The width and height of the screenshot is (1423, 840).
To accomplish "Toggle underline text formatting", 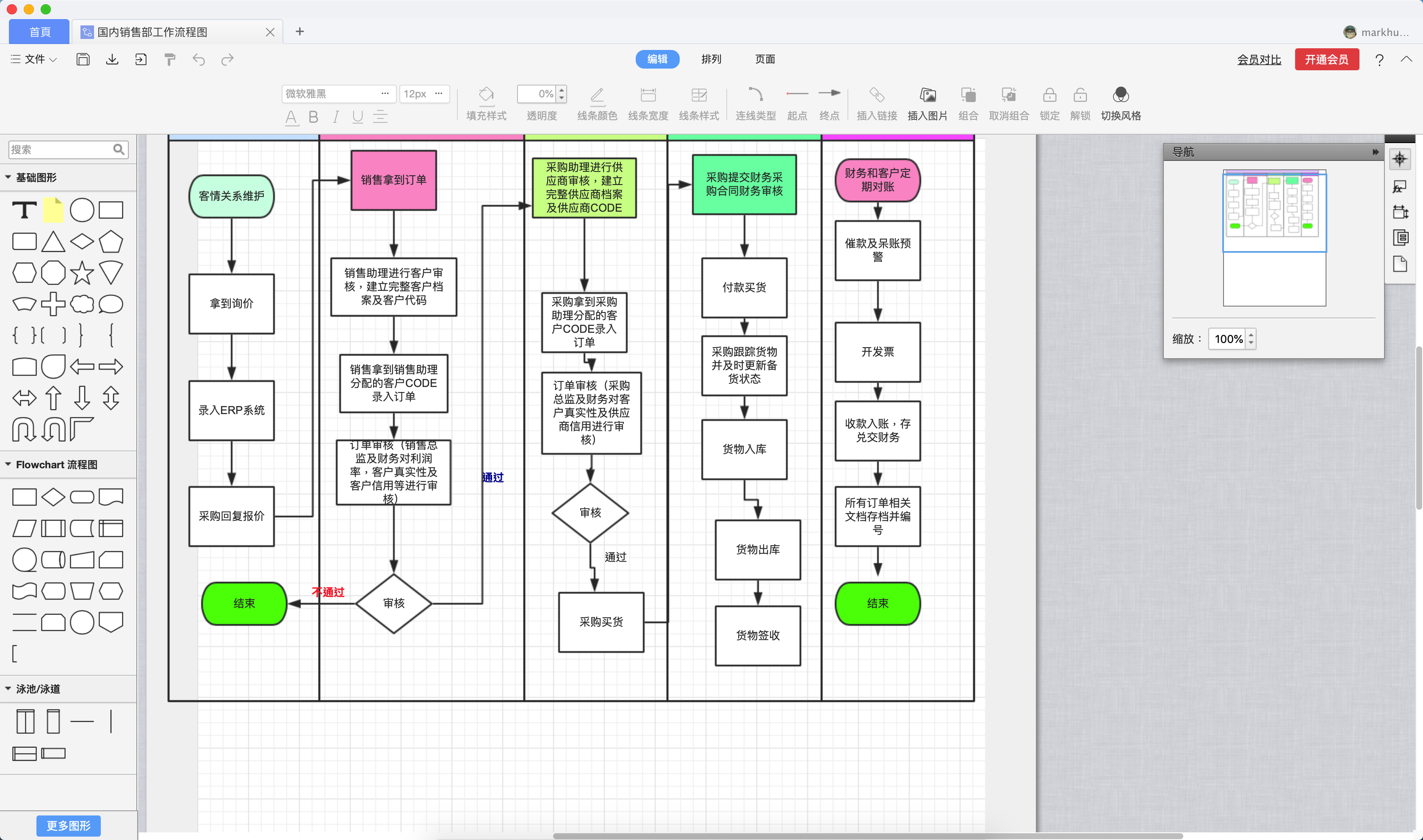I will pyautogui.click(x=357, y=116).
